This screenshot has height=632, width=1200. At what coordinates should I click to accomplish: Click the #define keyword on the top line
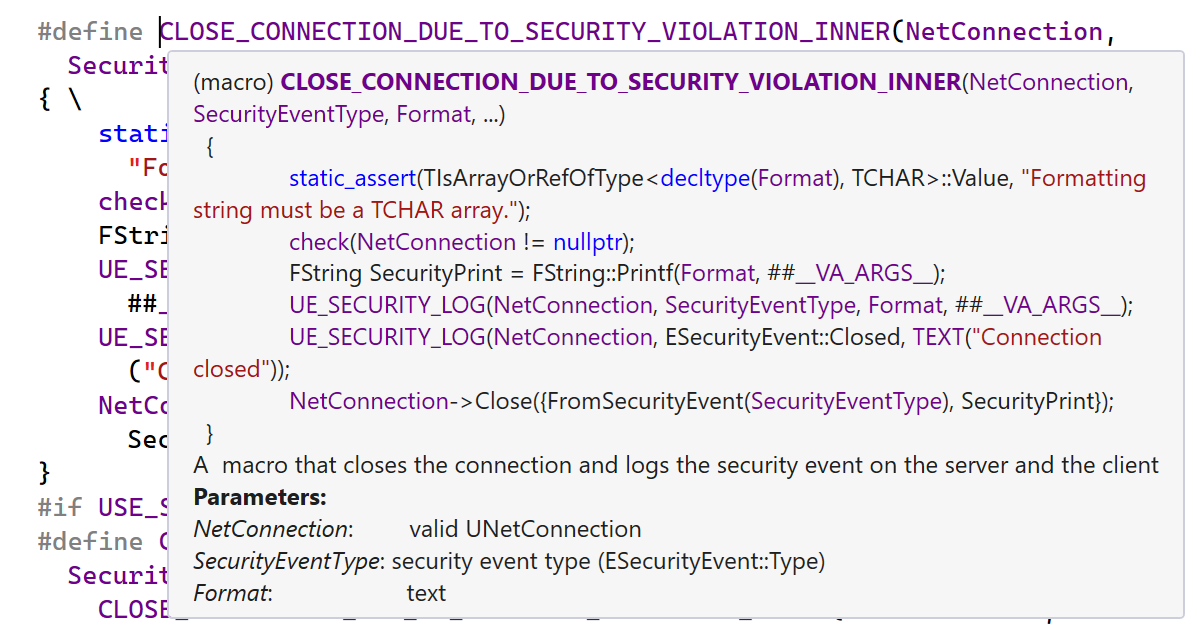(90, 32)
